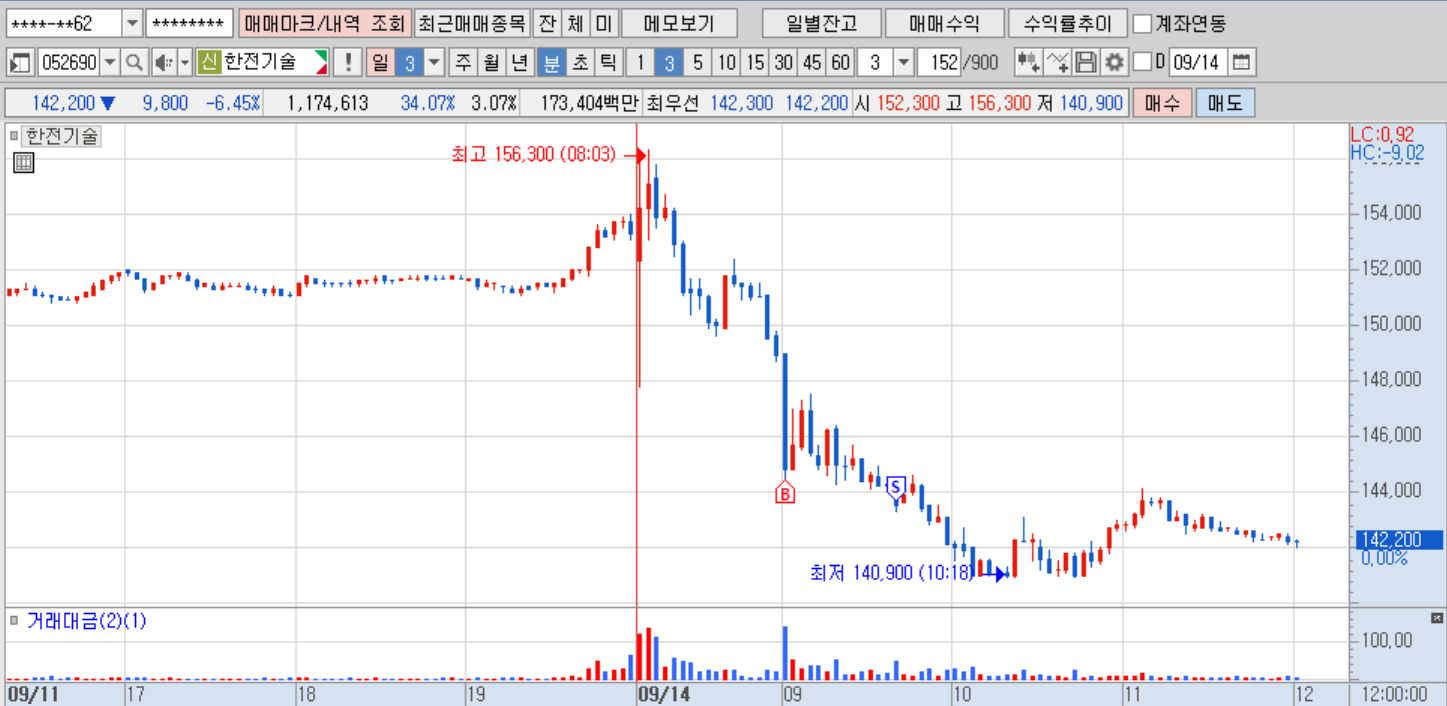This screenshot has width=1447, height=706.
Task: Search for a stock with the magnifier icon
Action: pos(135,63)
